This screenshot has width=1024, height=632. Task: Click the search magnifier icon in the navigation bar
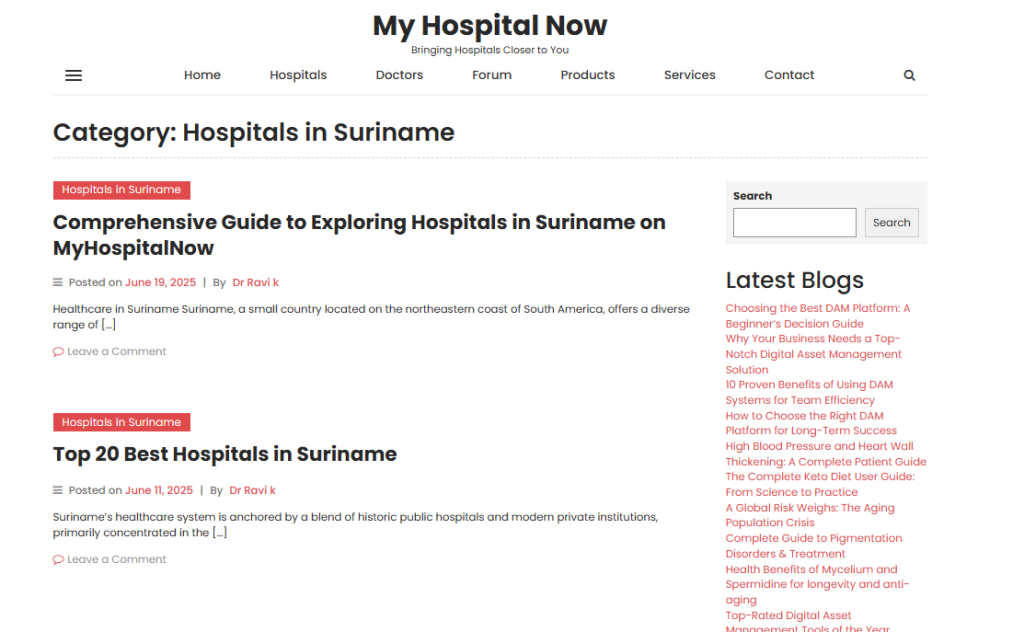coord(908,76)
